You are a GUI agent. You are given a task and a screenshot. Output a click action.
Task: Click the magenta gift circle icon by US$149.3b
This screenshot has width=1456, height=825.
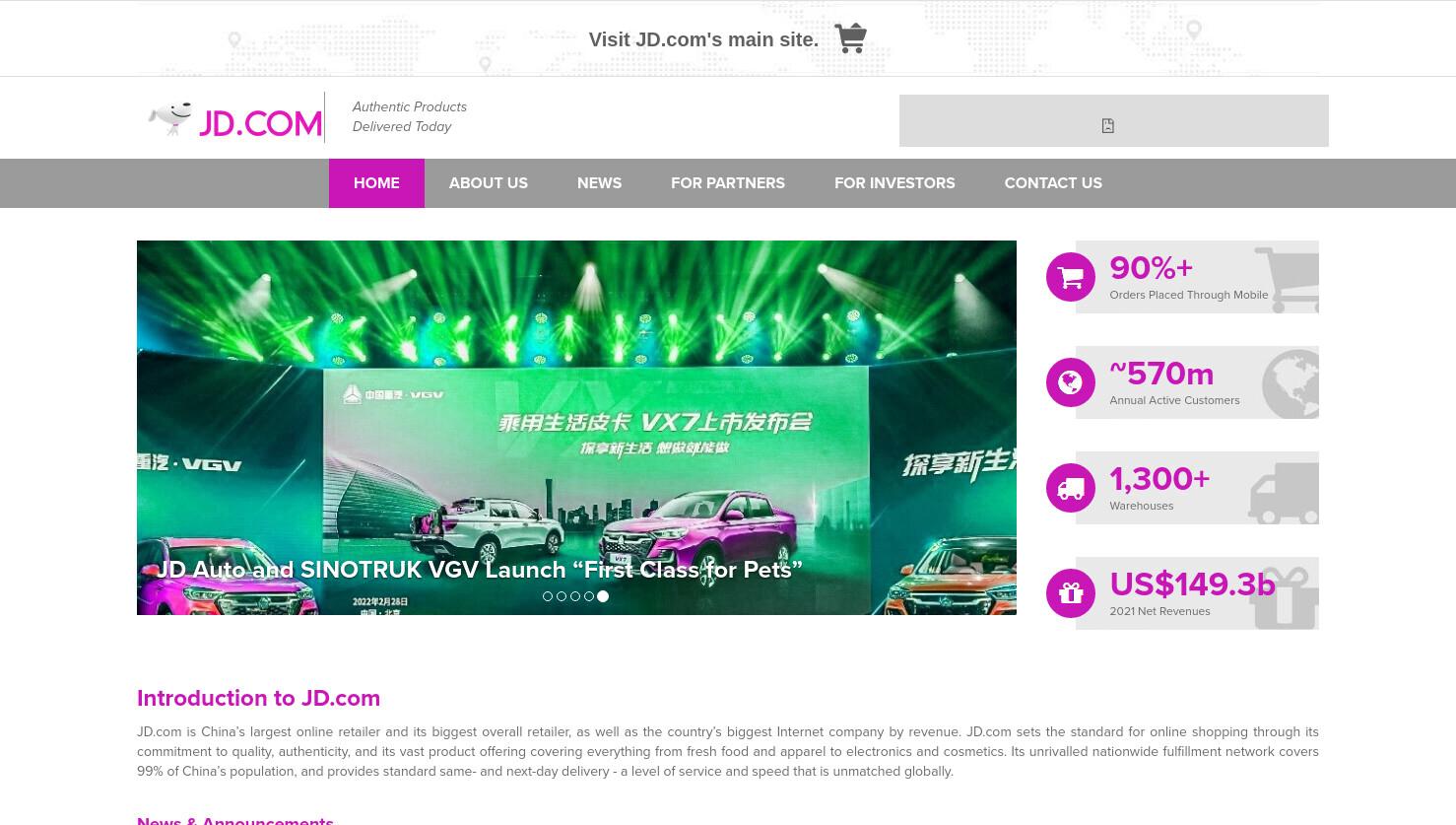(x=1071, y=593)
